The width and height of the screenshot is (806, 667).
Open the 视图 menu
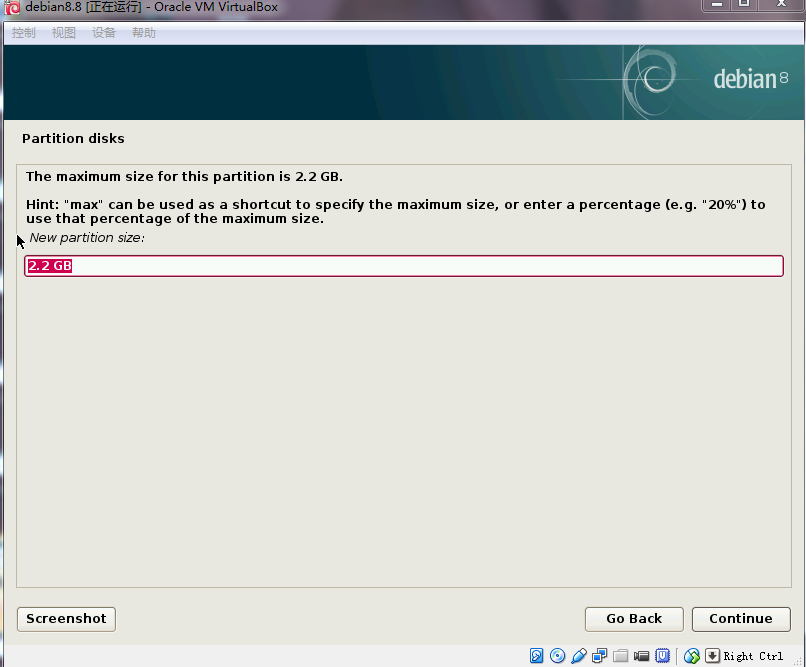(64, 33)
